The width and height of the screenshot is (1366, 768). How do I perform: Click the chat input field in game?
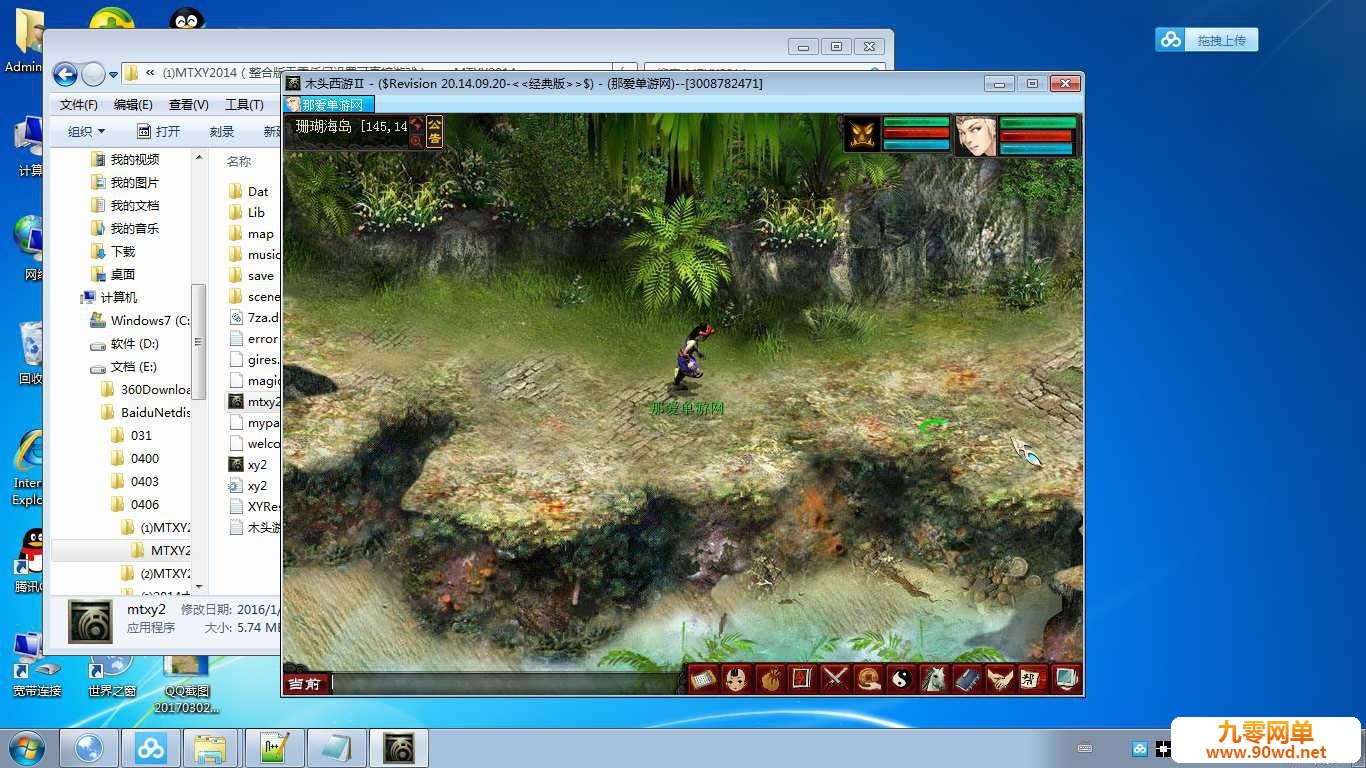[508, 684]
